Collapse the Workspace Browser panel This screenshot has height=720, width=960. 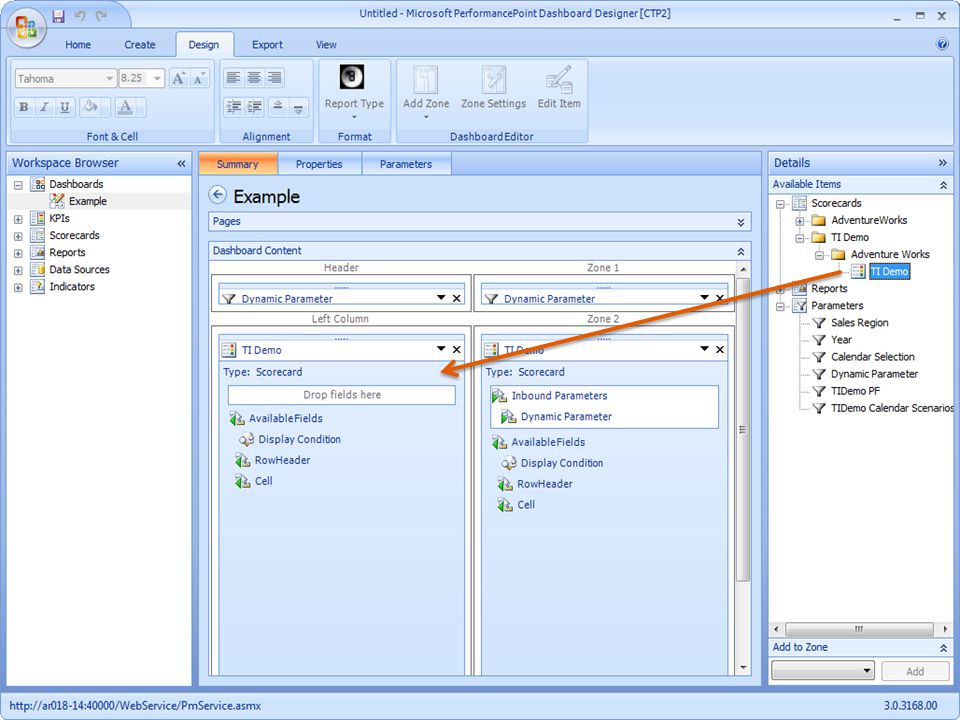[x=181, y=163]
